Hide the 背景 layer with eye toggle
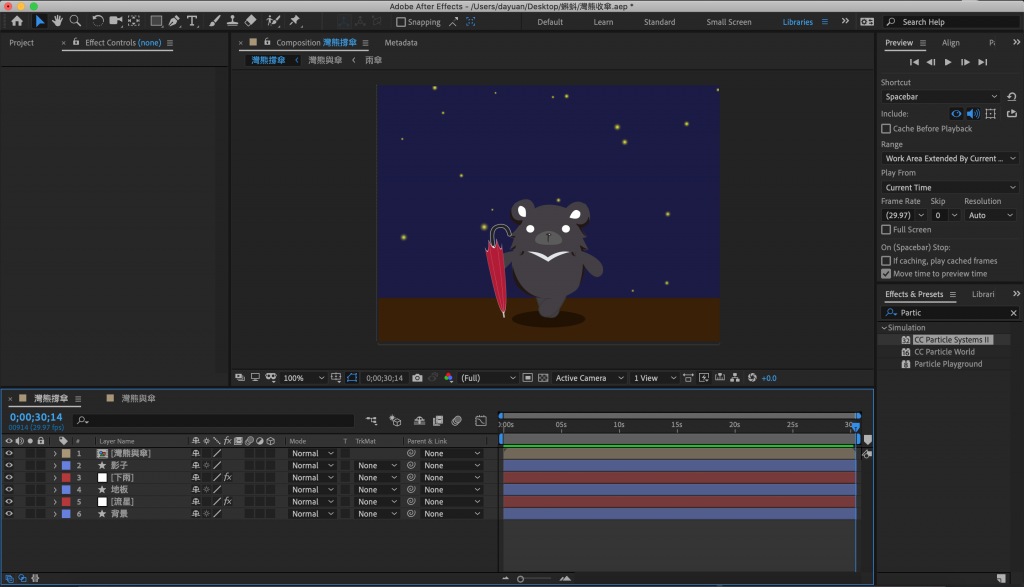Screen dimensions: 1024x587 click(9, 514)
